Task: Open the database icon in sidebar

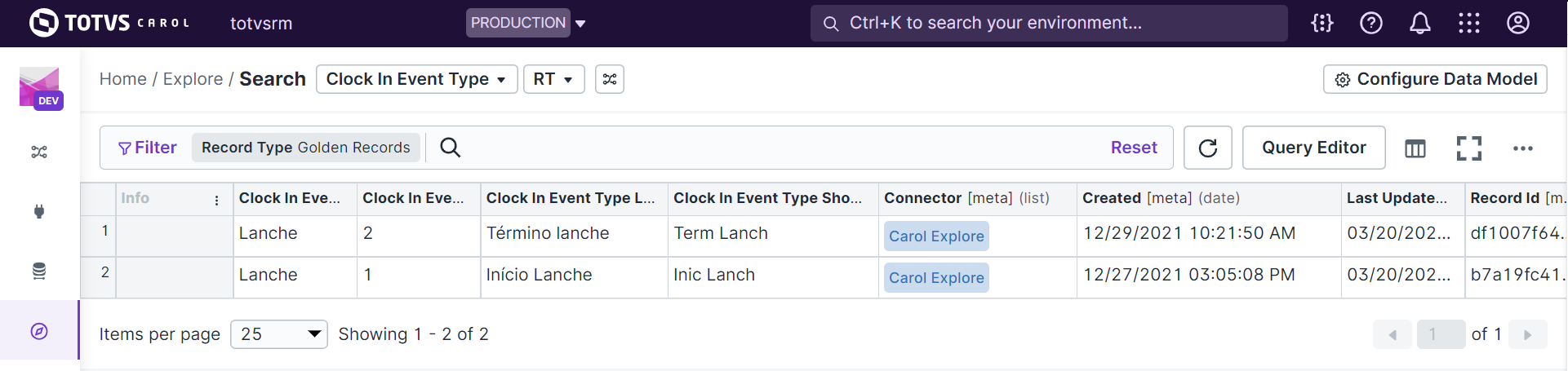Action: (x=39, y=271)
